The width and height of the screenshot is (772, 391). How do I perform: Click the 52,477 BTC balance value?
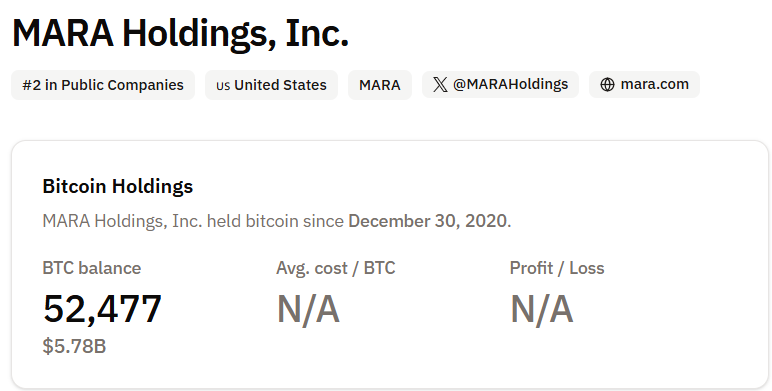102,309
